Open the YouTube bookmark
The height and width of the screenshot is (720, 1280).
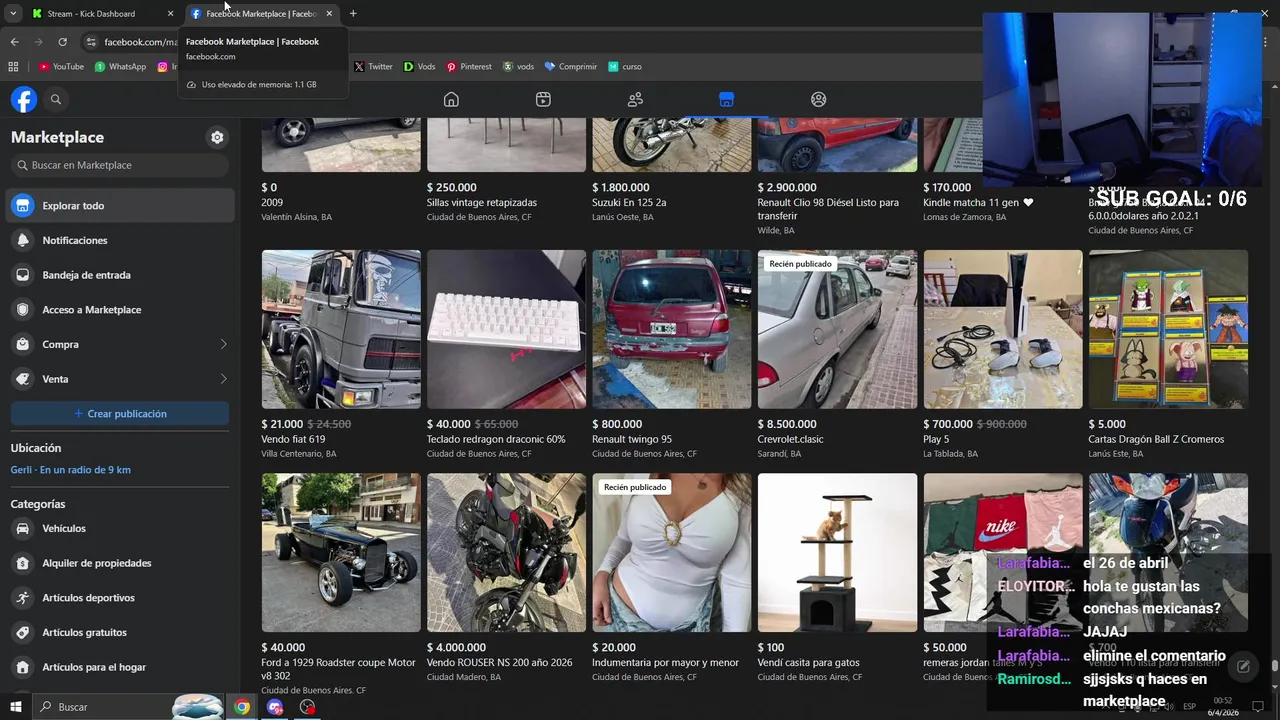pos(61,67)
